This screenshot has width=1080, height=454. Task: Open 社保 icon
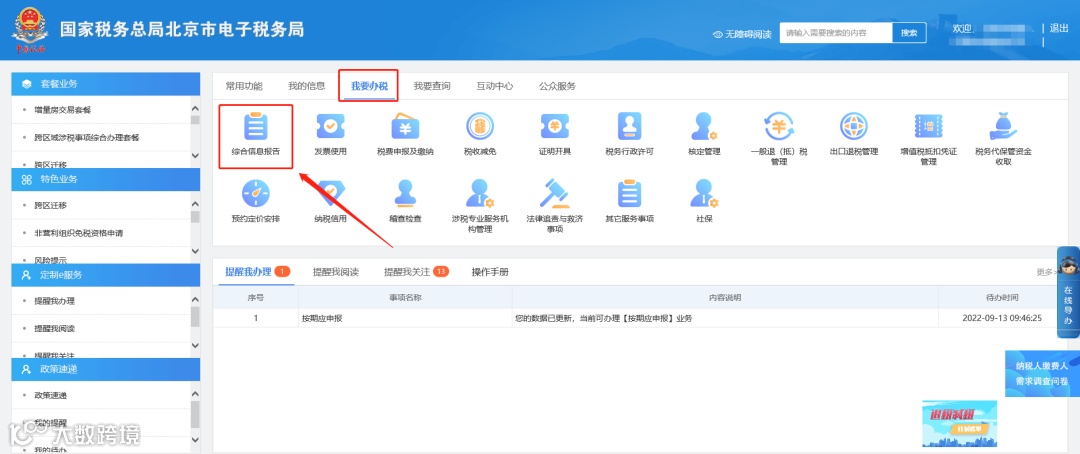click(x=704, y=194)
